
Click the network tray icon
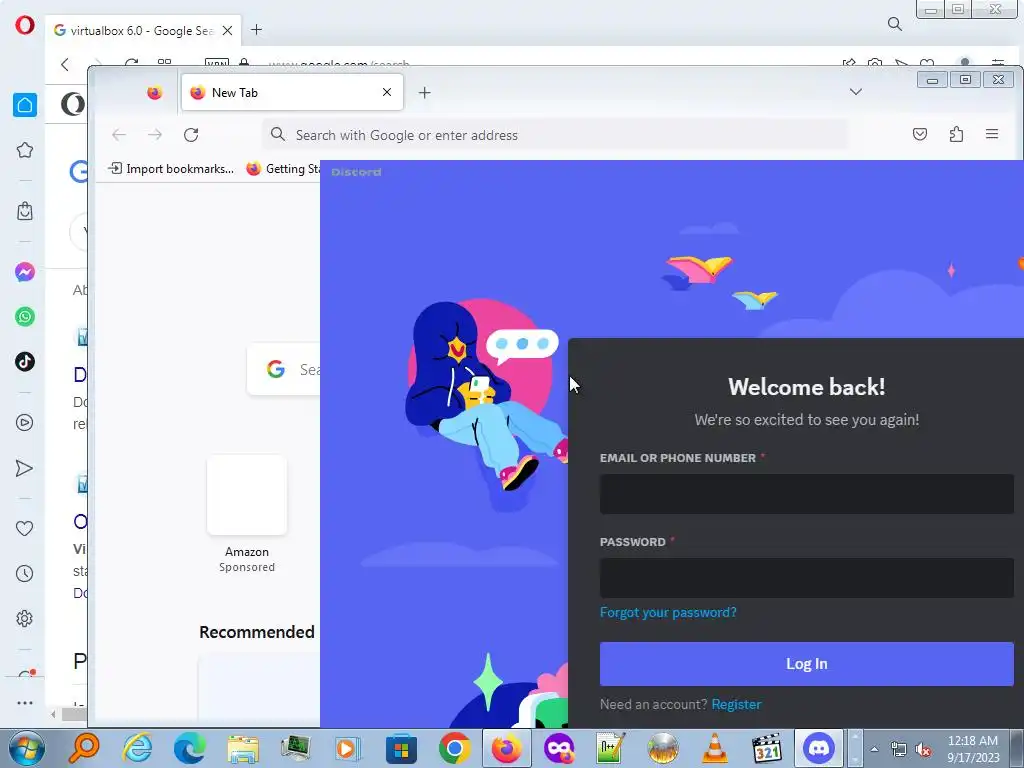[899, 750]
